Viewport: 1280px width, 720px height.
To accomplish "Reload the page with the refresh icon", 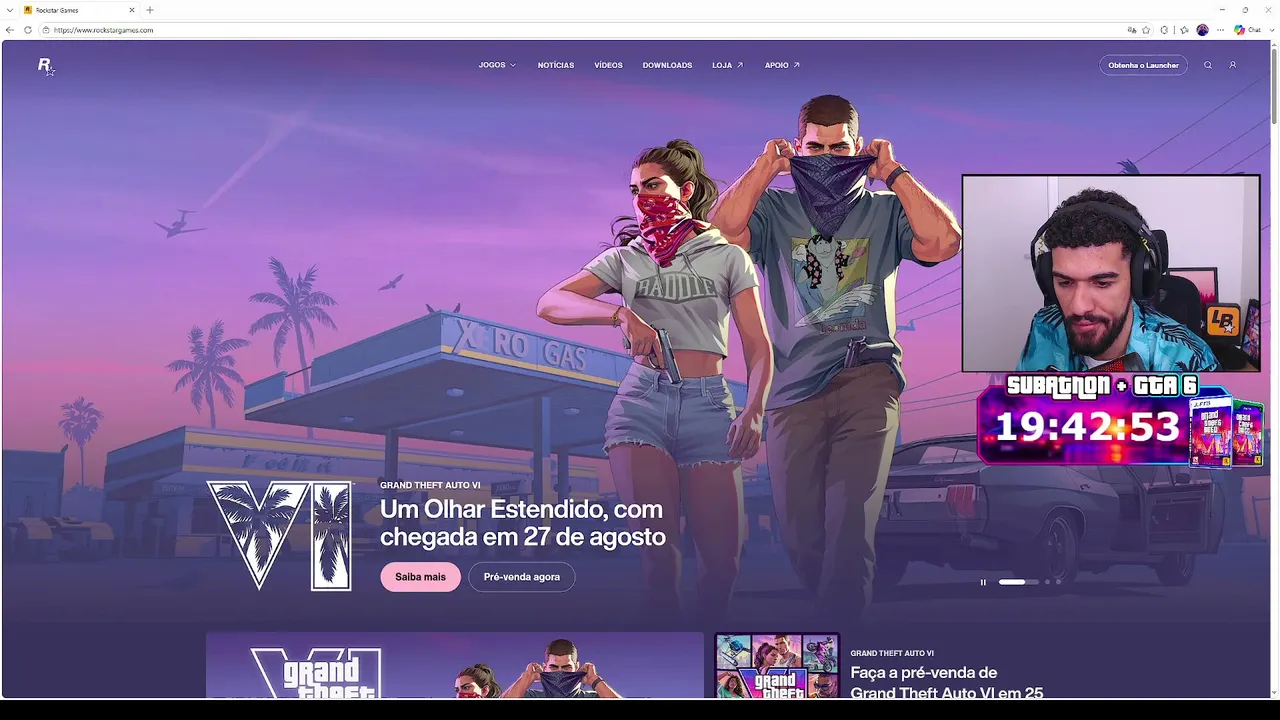I will (x=28, y=30).
